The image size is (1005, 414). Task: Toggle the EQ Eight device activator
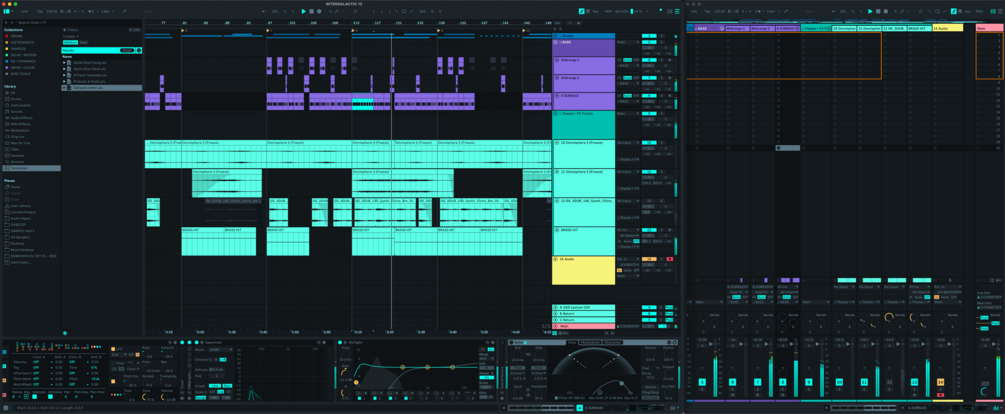[340, 343]
